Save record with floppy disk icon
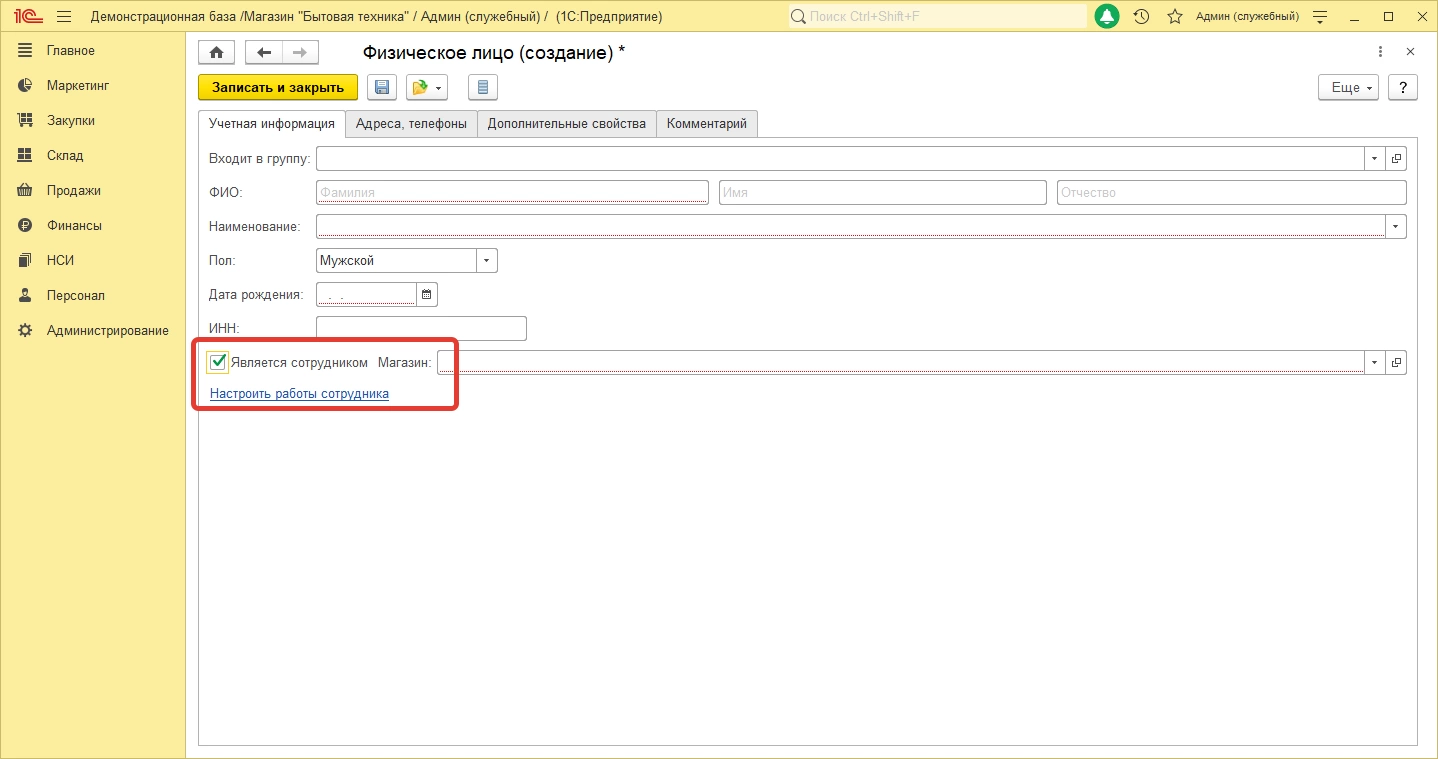This screenshot has width=1438, height=759. click(382, 88)
